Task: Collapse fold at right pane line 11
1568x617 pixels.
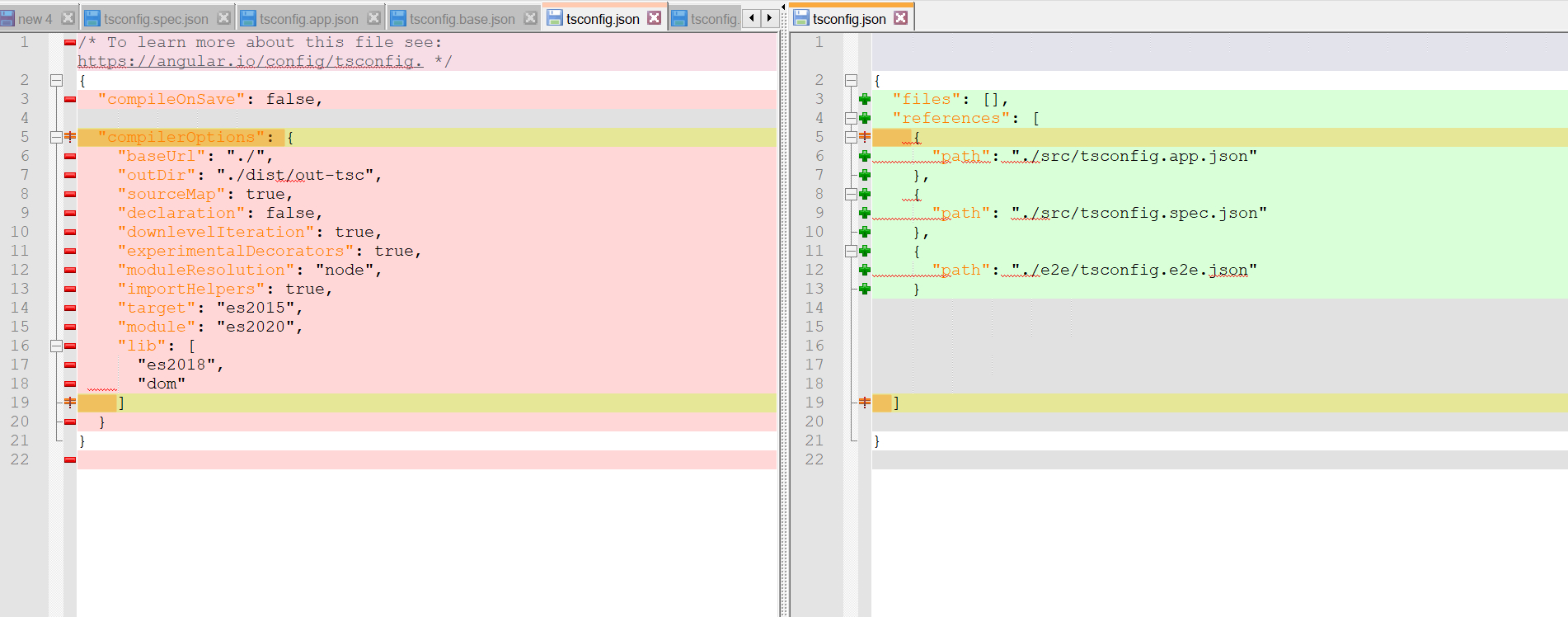Action: (851, 251)
